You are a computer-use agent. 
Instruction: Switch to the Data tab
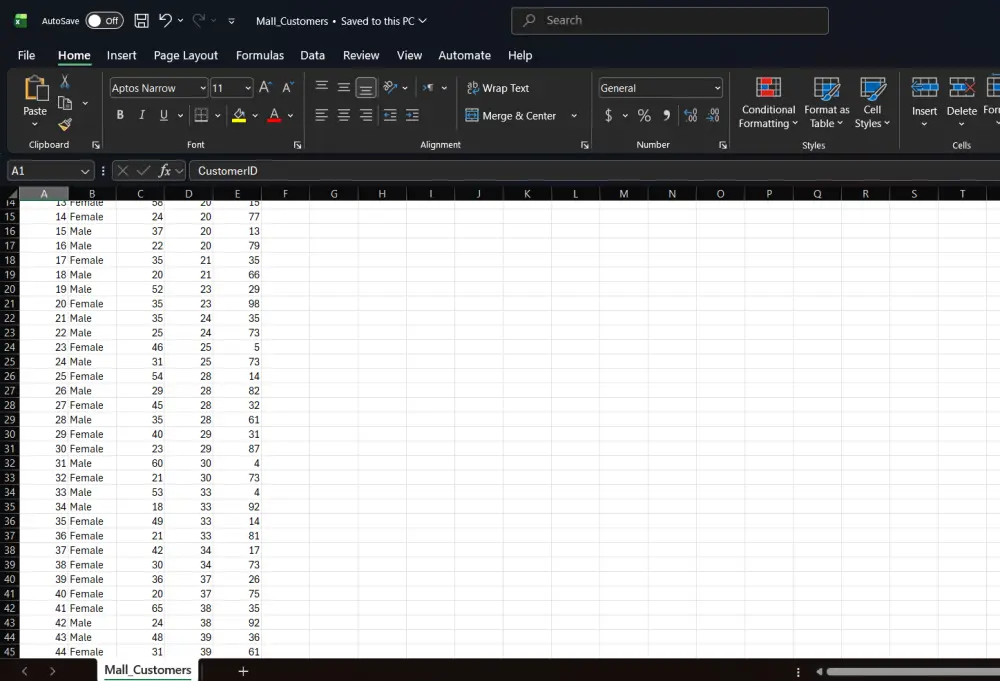point(312,55)
